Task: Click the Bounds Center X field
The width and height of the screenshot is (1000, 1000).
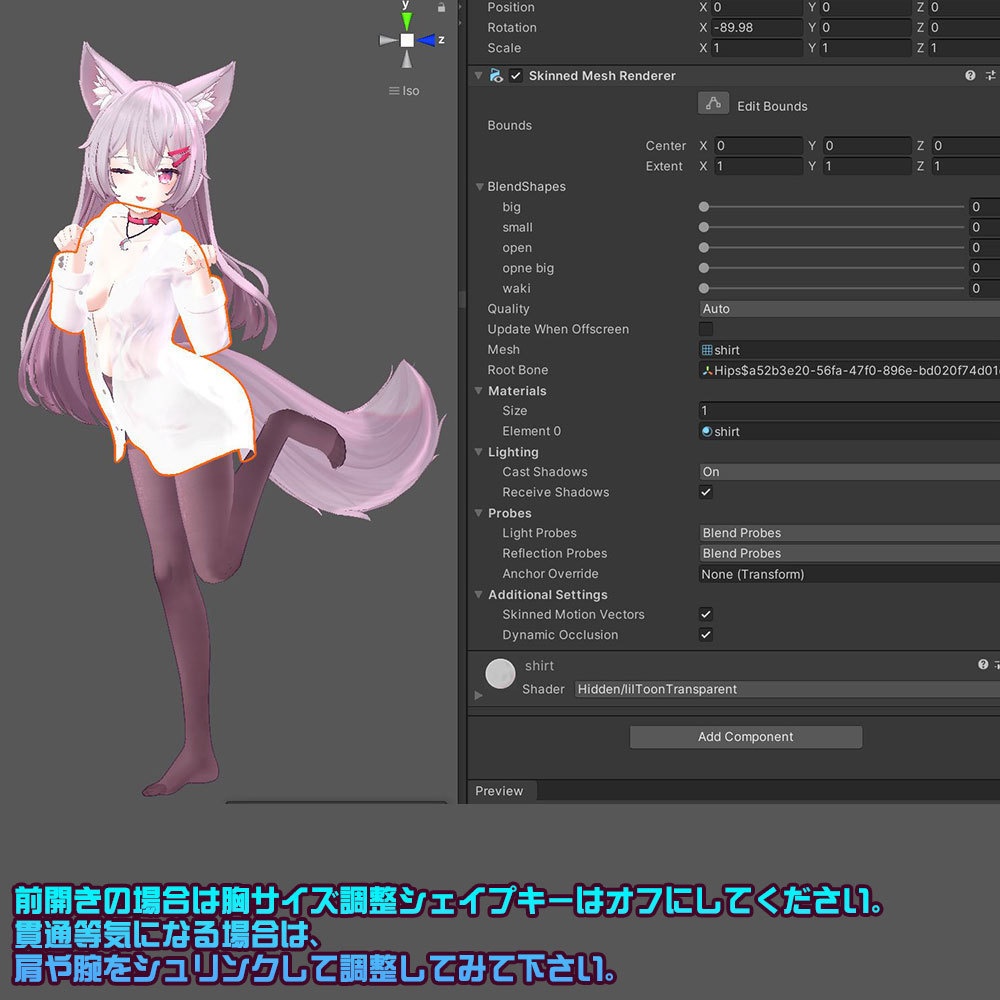Action: pos(758,145)
